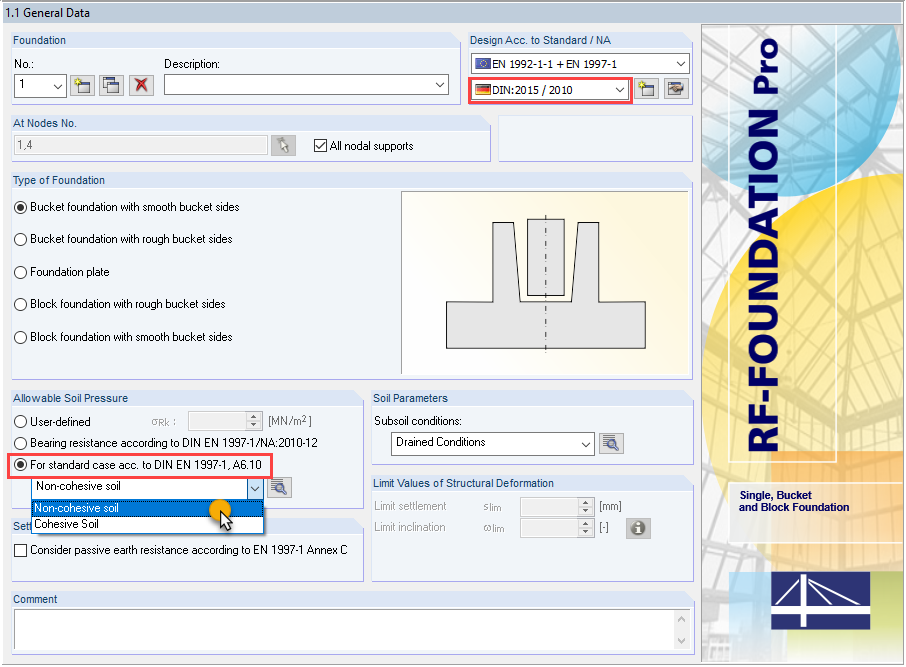Edit the national annex settings
906x667 pixels.
(x=676, y=88)
